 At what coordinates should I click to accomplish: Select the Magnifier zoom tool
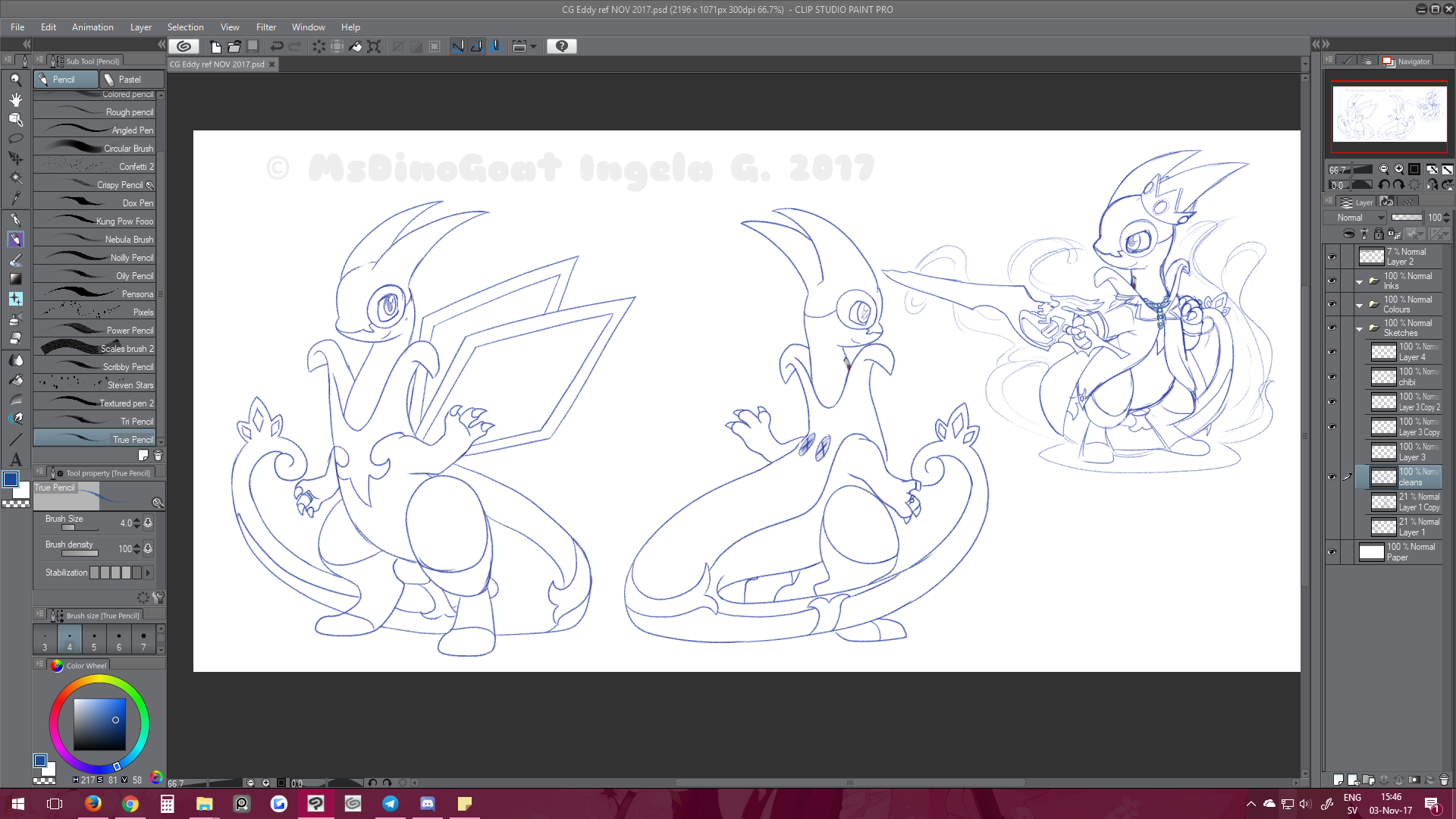pos(15,80)
